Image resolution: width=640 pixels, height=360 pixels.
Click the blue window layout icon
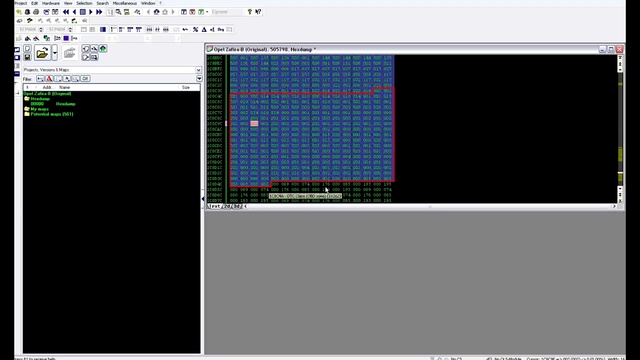click(184, 12)
